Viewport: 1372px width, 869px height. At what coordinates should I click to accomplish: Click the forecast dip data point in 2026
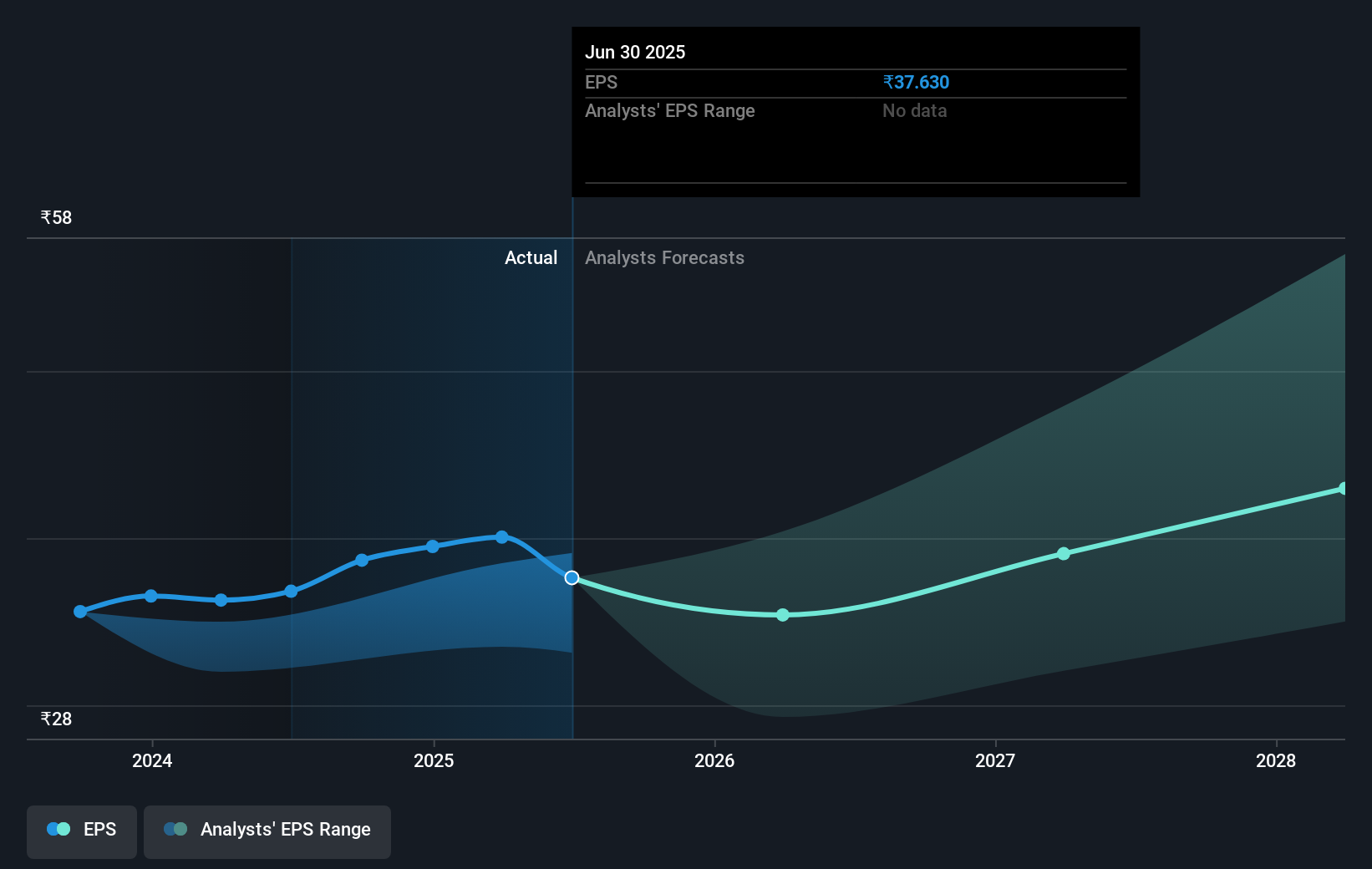782,615
